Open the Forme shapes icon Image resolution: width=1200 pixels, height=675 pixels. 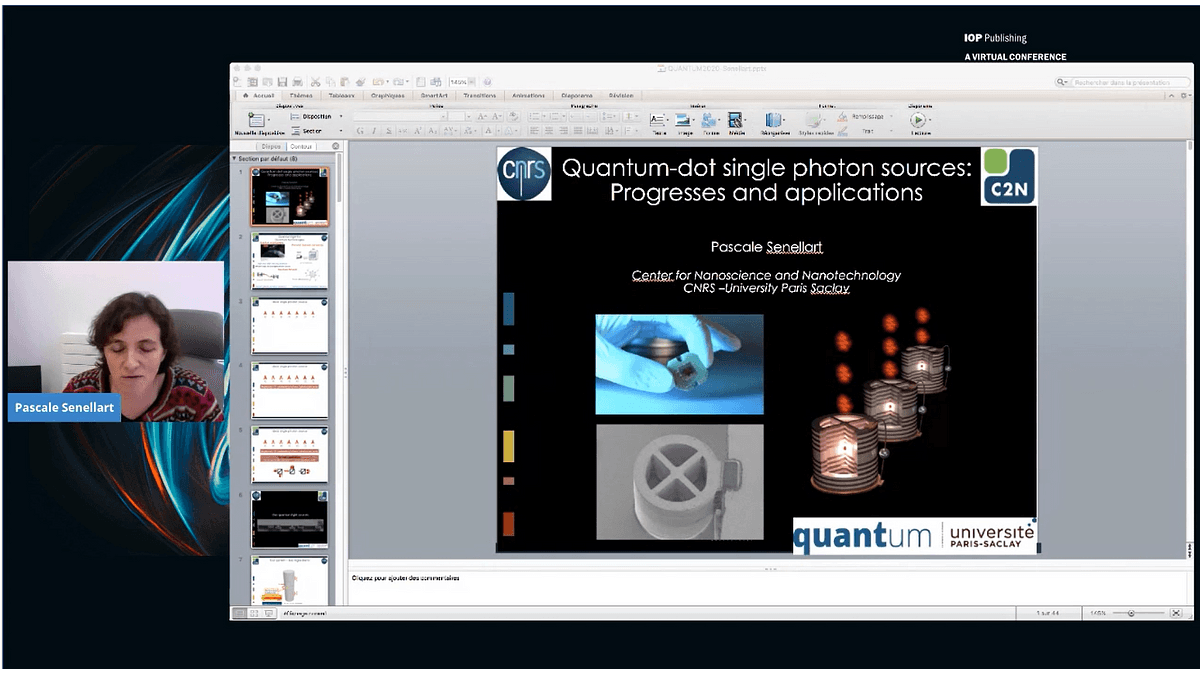(x=709, y=118)
